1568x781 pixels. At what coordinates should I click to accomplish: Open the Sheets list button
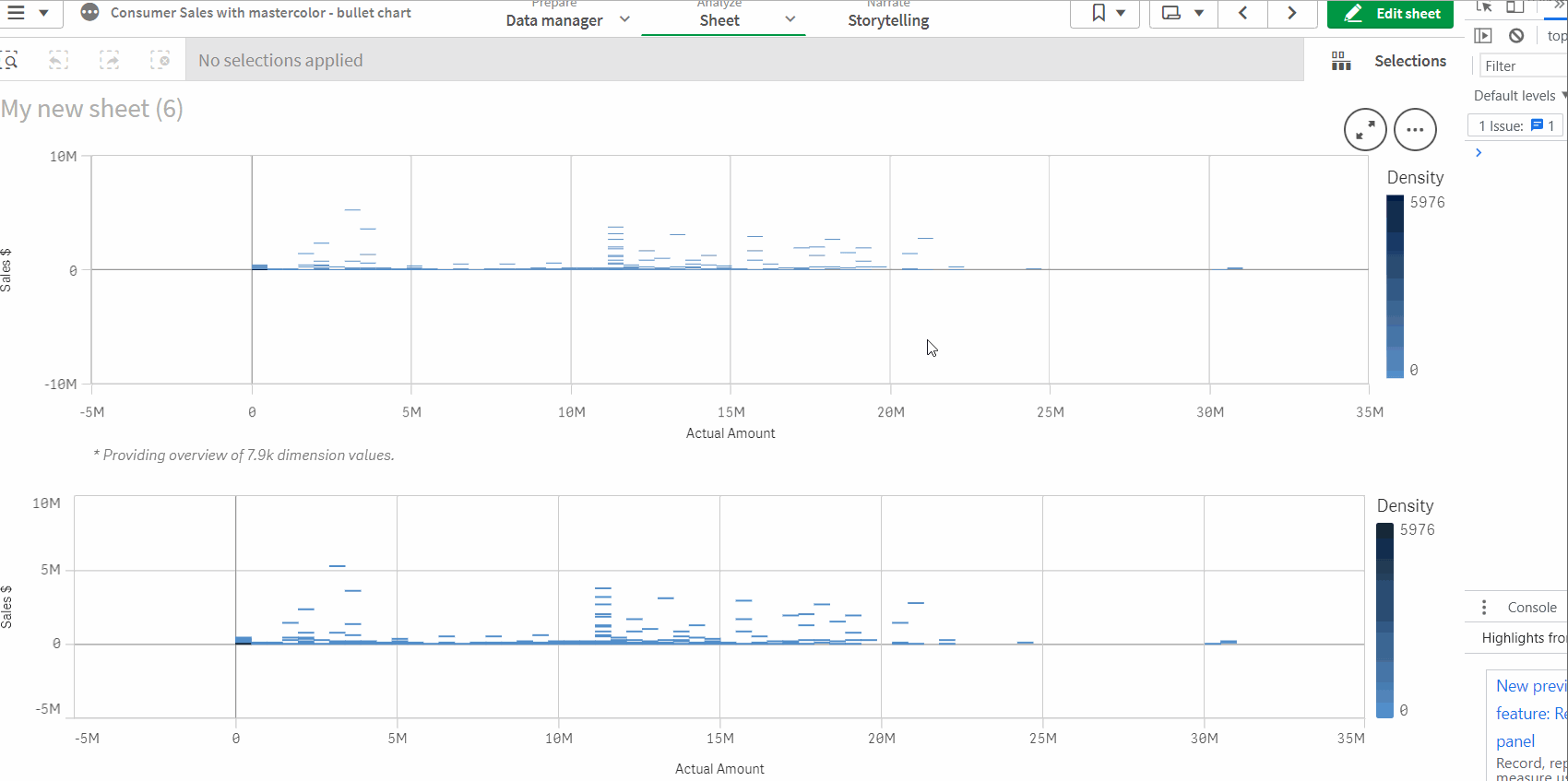click(x=1182, y=13)
